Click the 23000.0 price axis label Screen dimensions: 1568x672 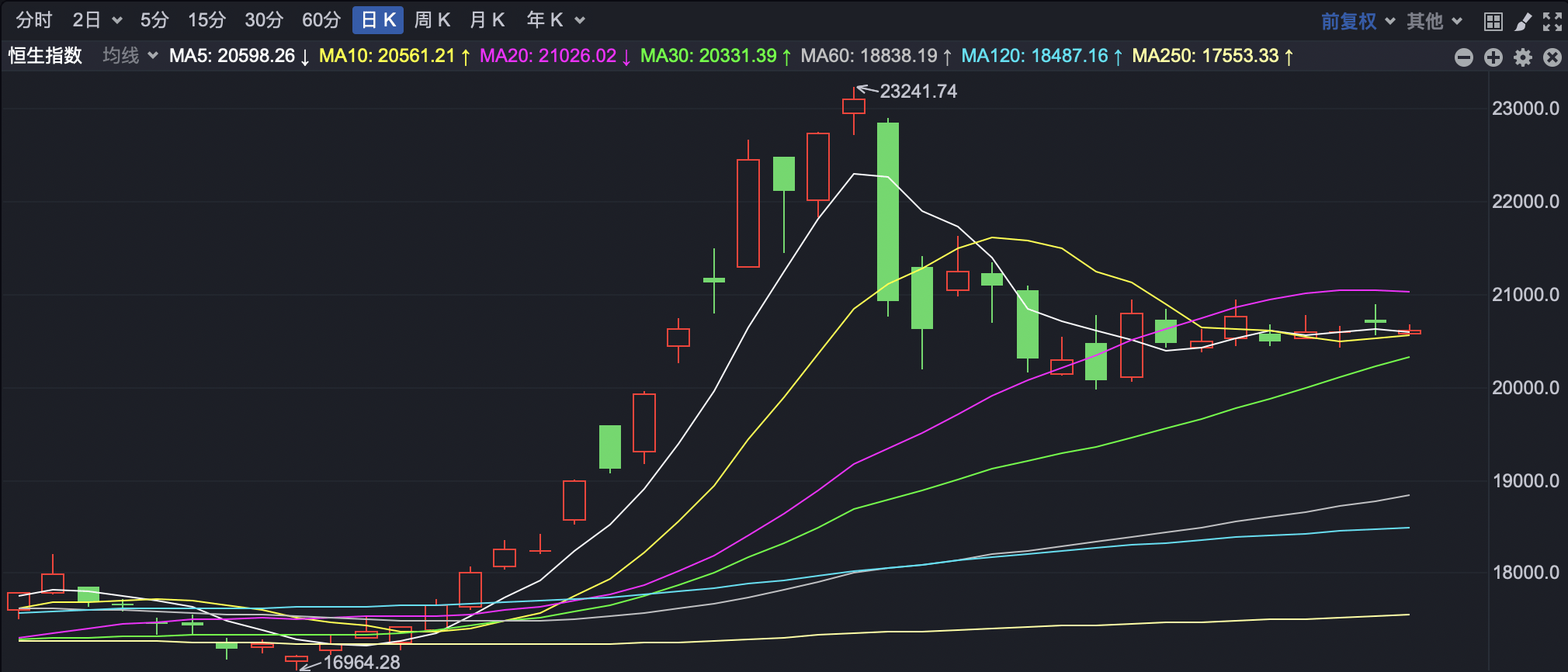[1525, 109]
